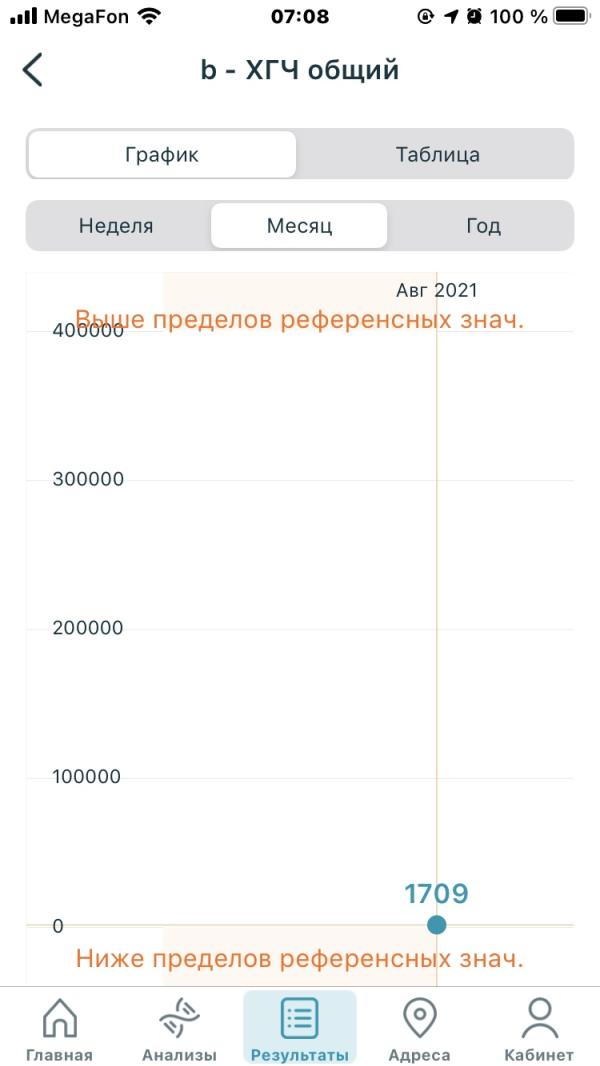Tap the 07:08 clock in status bar
This screenshot has width=600, height=1066.
tap(300, 17)
